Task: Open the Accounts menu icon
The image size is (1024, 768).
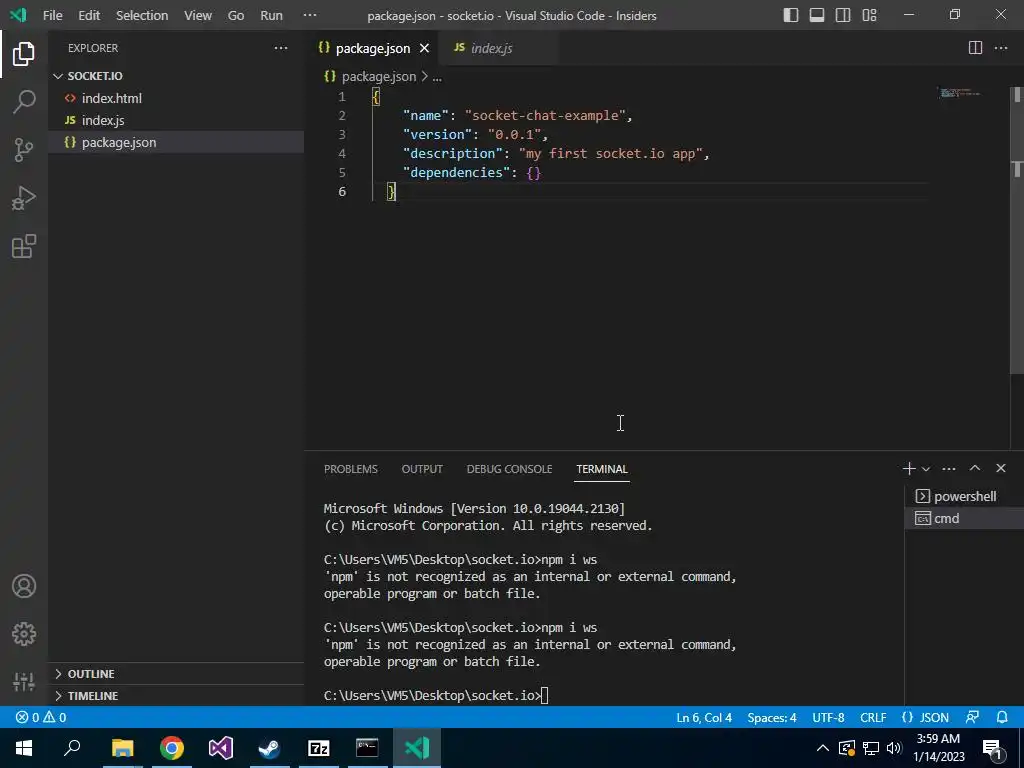Action: [24, 586]
